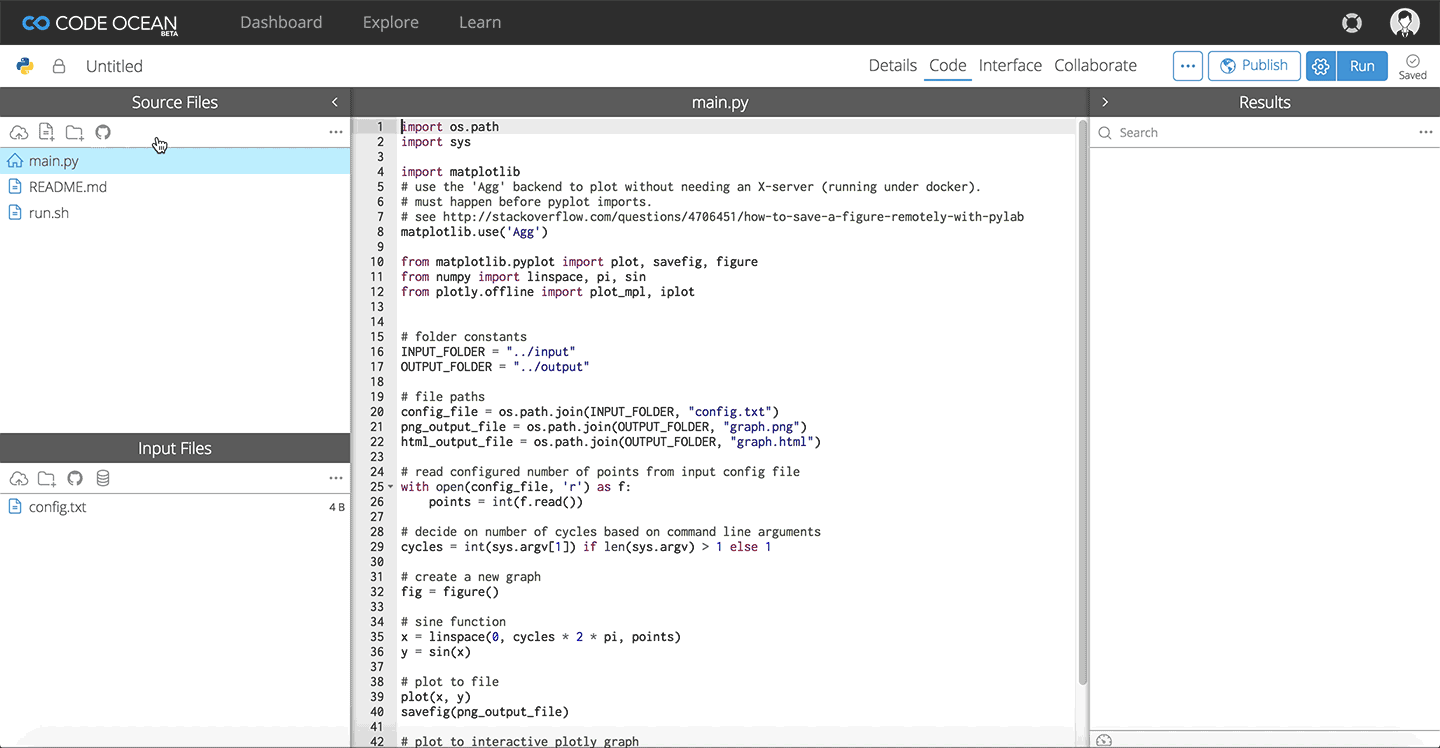This screenshot has width=1440, height=748.
Task: Run the capsule
Action: tap(1362, 65)
